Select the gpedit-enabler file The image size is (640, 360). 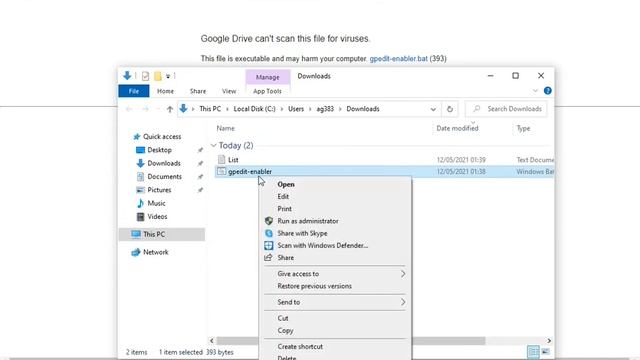click(250, 171)
